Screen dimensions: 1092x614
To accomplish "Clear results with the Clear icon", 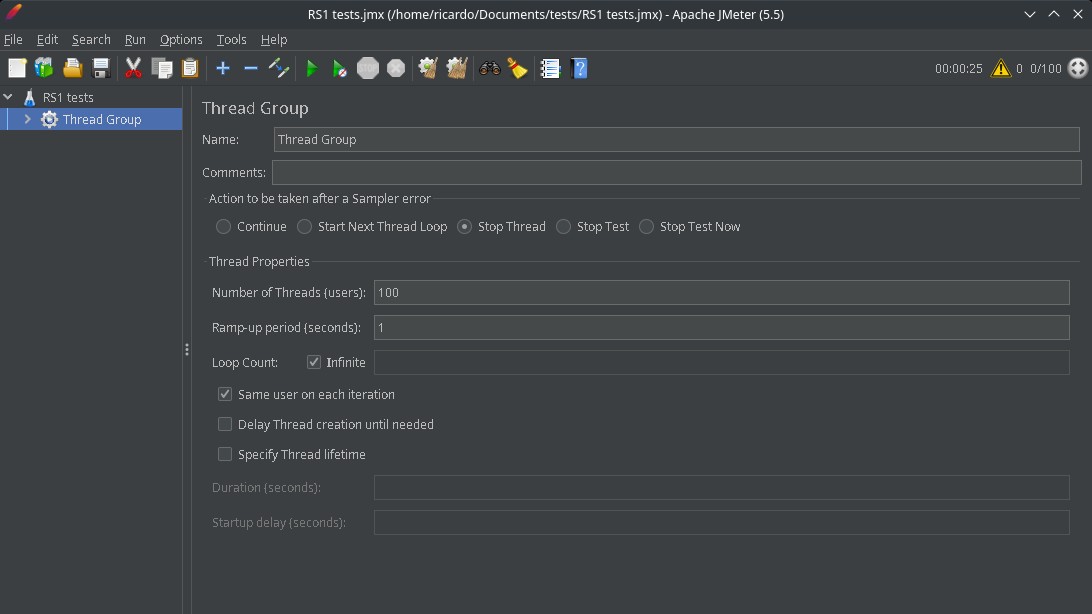I will tap(428, 68).
